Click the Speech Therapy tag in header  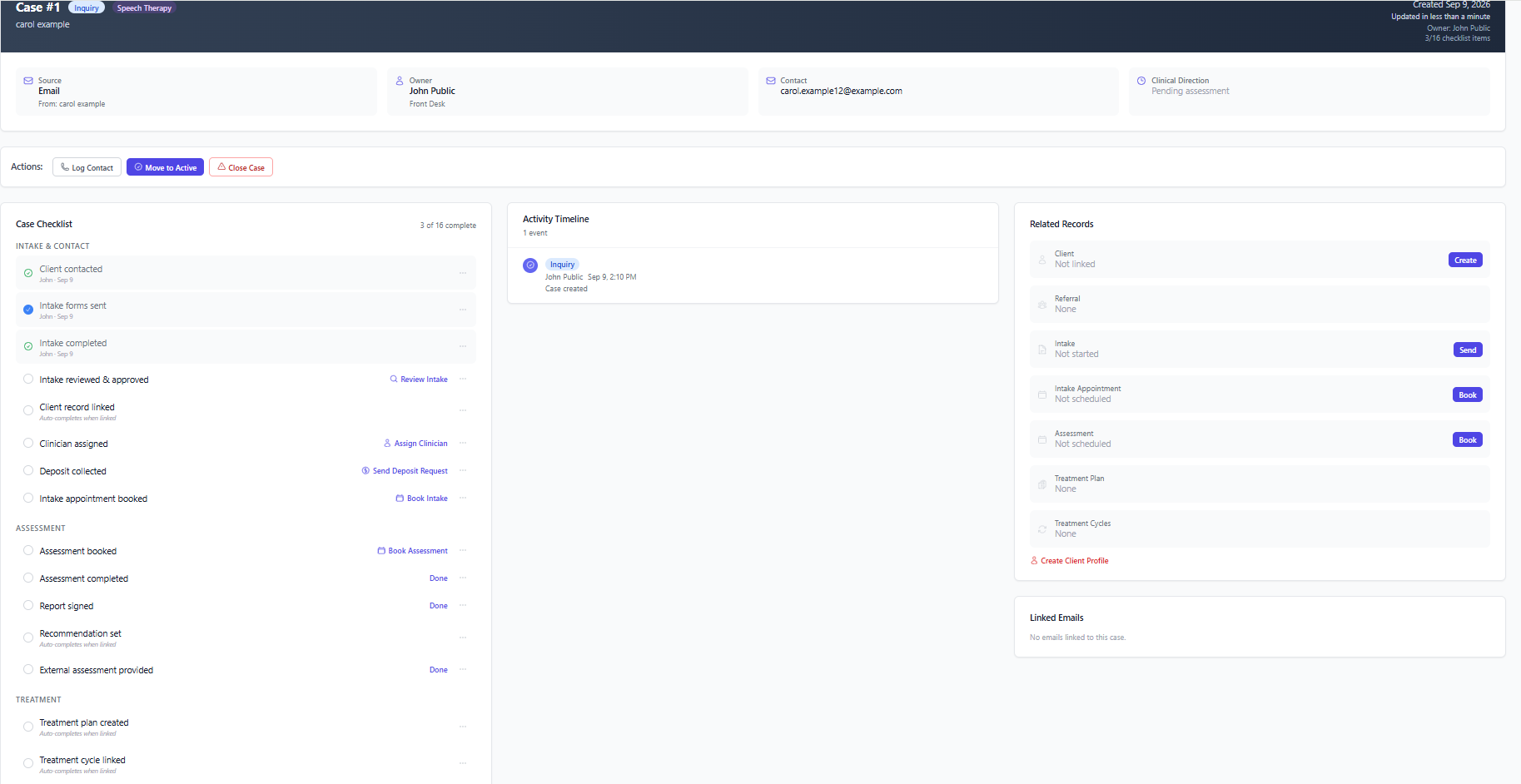tap(144, 8)
